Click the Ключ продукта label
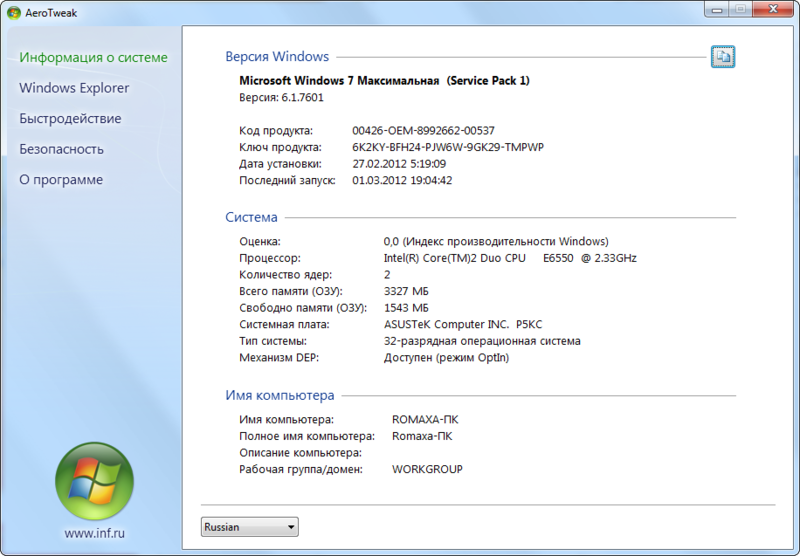800x556 pixels. (281, 147)
